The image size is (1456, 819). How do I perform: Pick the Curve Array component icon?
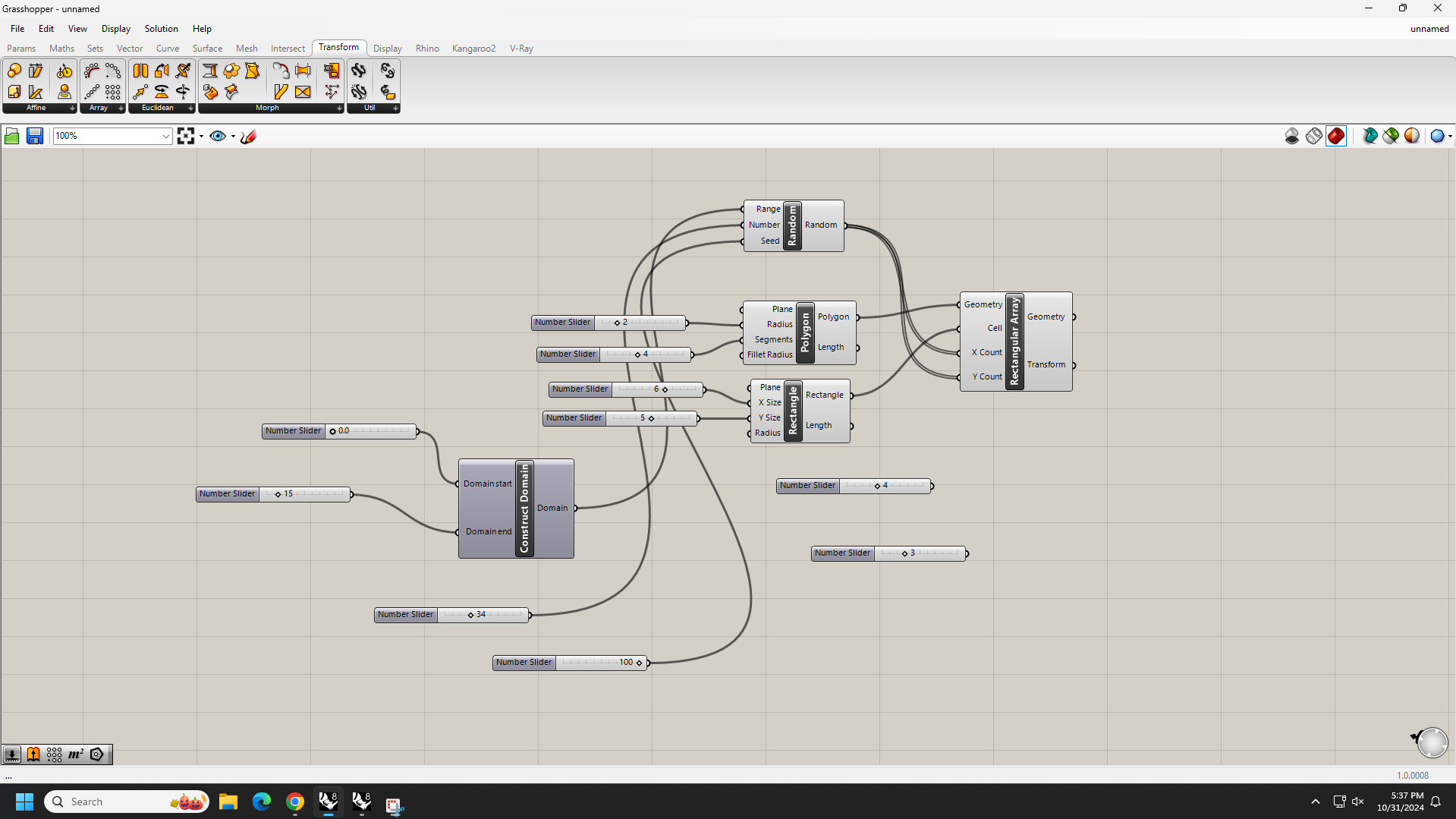[x=92, y=71]
